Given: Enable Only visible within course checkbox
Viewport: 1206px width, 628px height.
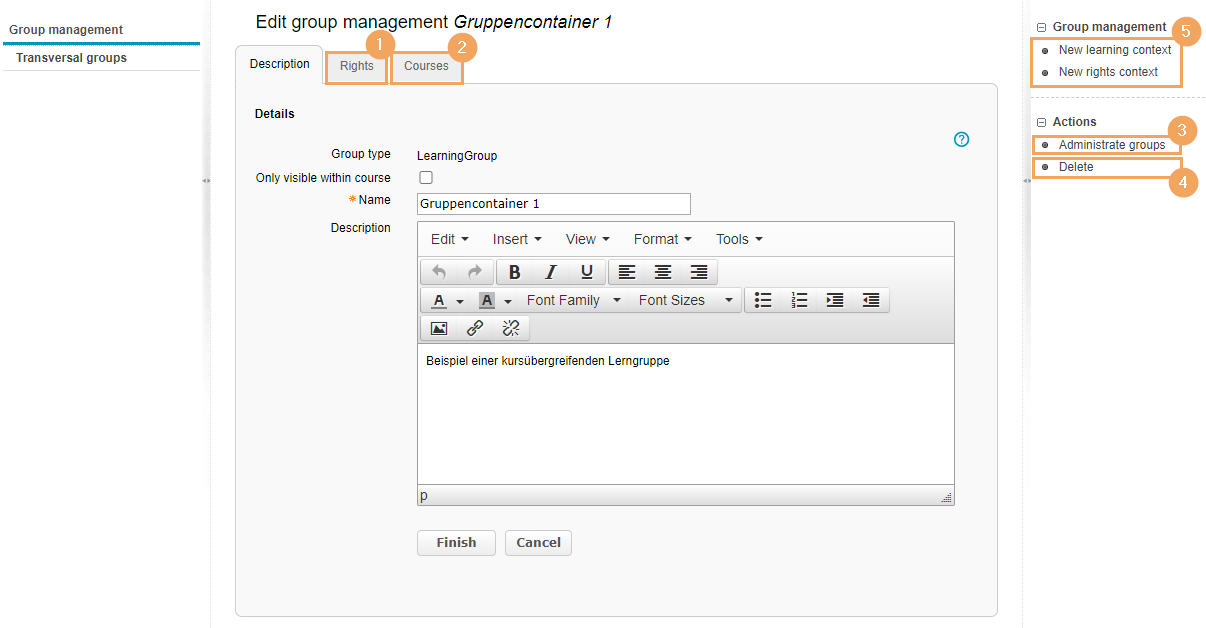Looking at the screenshot, I should pyautogui.click(x=426, y=178).
